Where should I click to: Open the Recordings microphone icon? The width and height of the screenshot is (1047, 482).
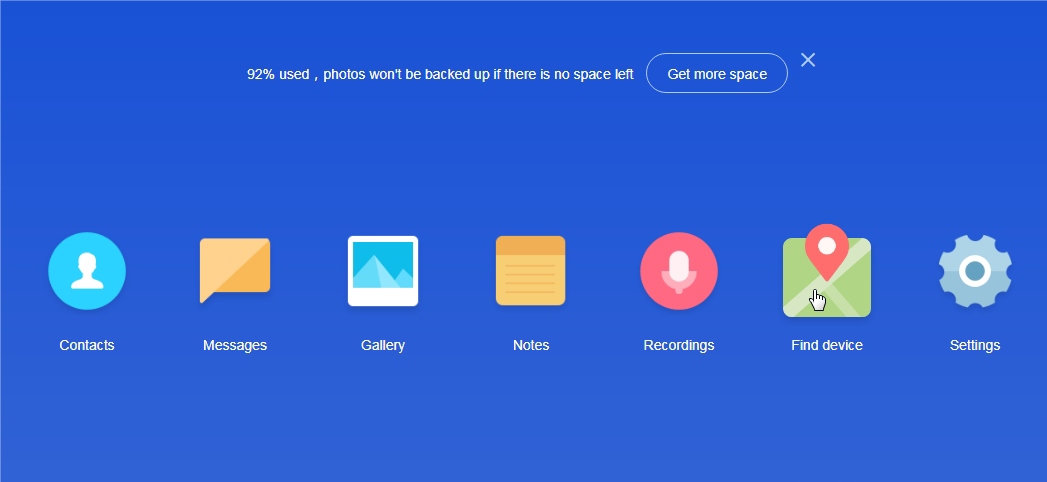tap(679, 271)
